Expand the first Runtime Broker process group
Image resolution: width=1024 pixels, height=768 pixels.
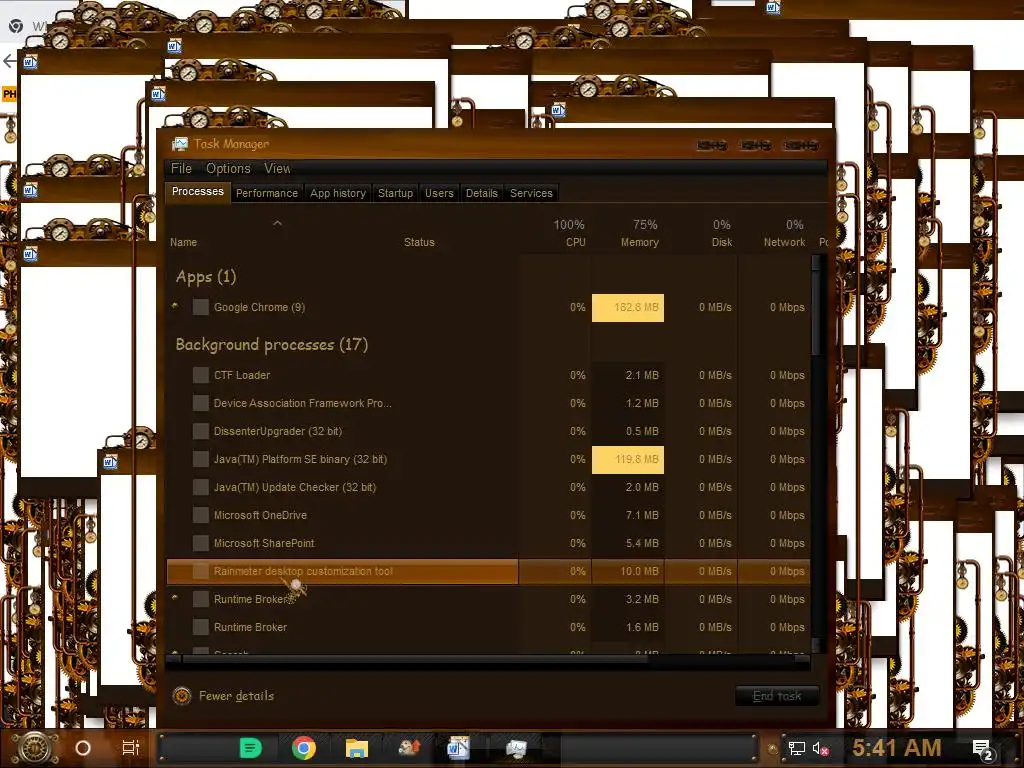tap(175, 598)
